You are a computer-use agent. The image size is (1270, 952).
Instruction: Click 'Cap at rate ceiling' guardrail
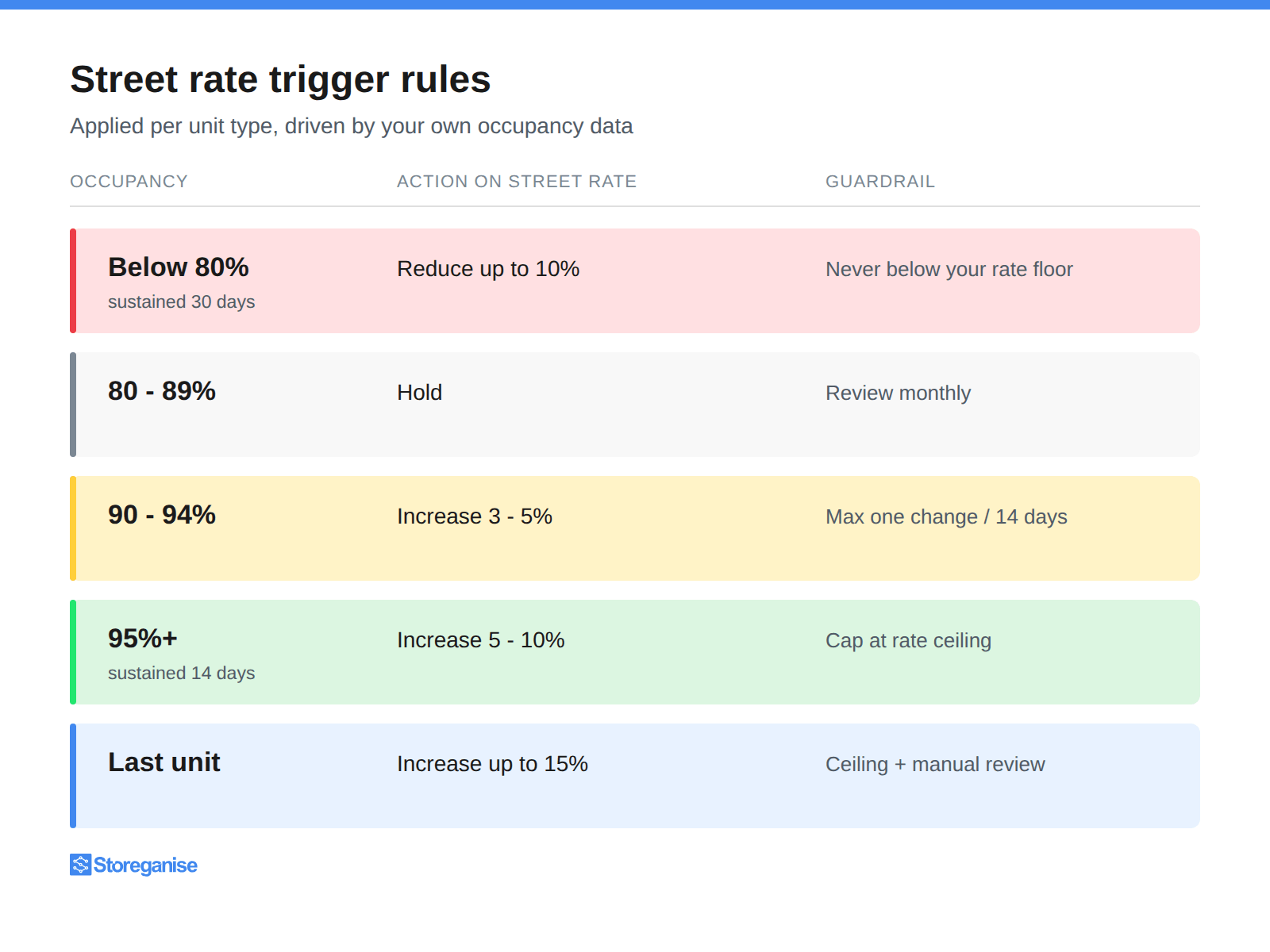pyautogui.click(x=908, y=641)
